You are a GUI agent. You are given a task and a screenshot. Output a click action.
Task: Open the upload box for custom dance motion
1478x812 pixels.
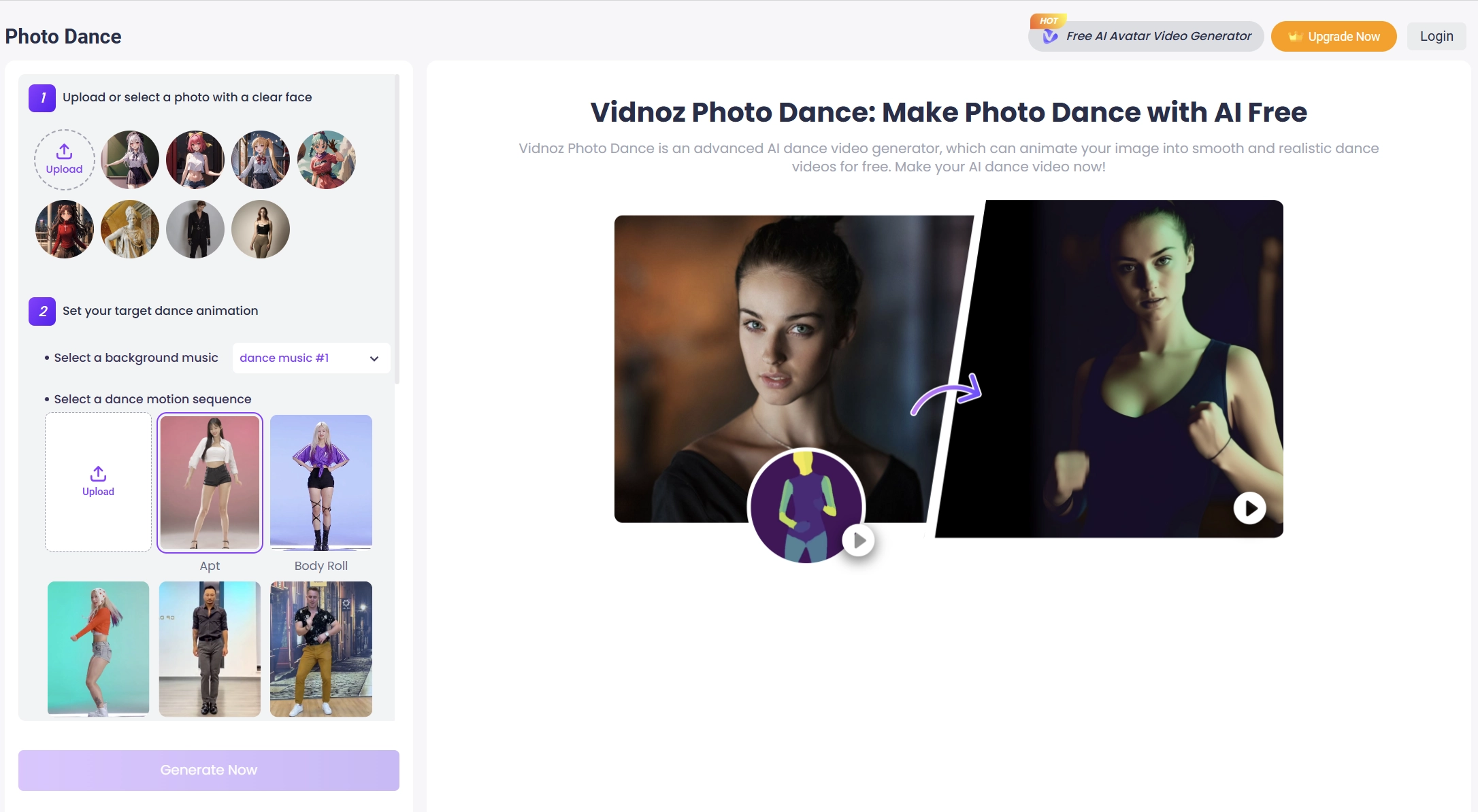click(98, 481)
